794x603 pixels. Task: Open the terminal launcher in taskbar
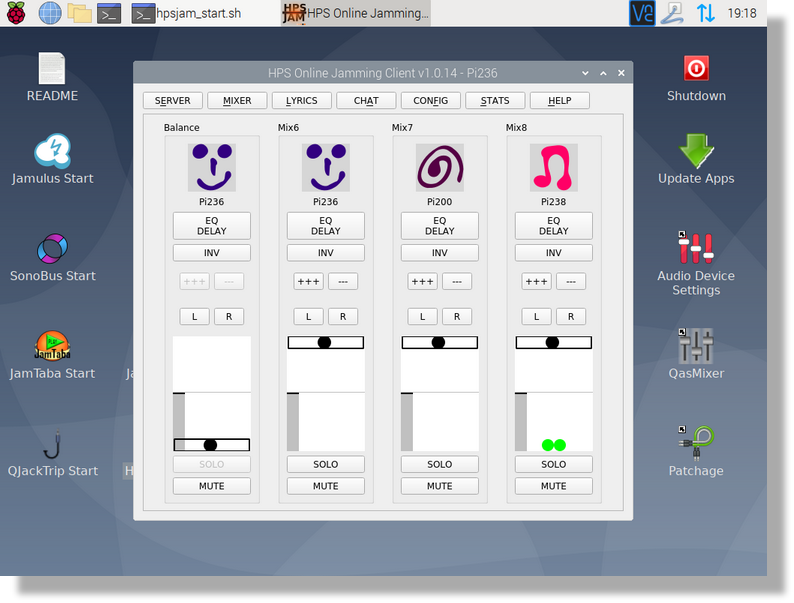tap(109, 13)
